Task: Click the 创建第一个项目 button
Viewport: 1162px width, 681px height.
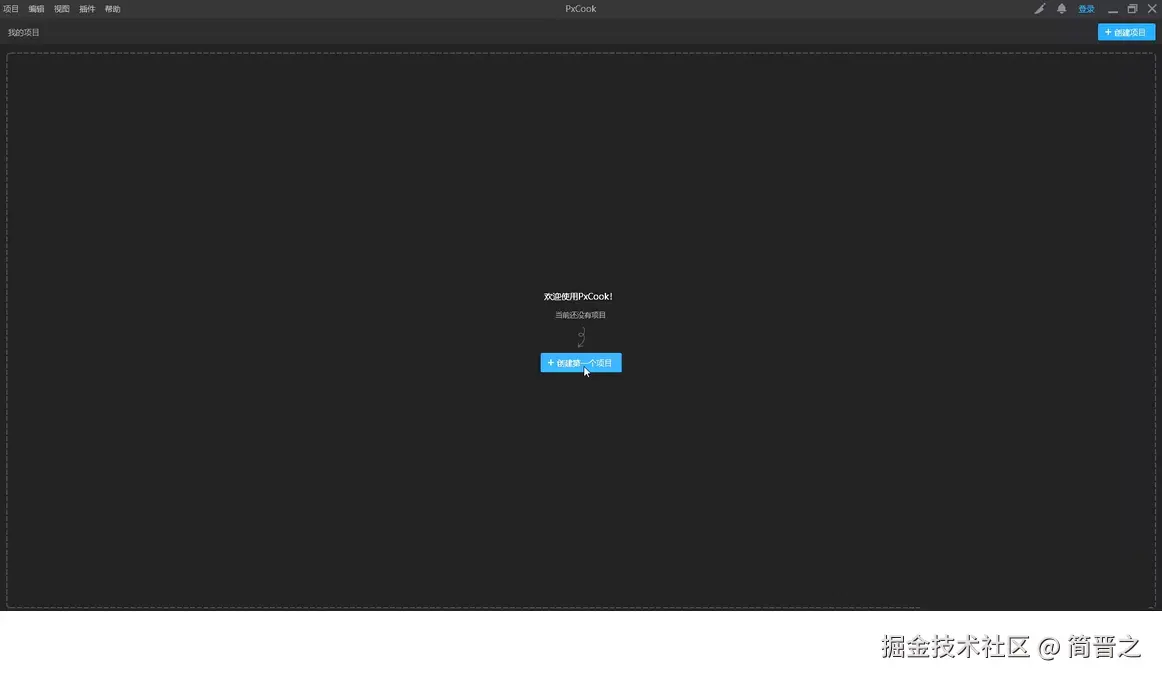Action: coord(581,363)
